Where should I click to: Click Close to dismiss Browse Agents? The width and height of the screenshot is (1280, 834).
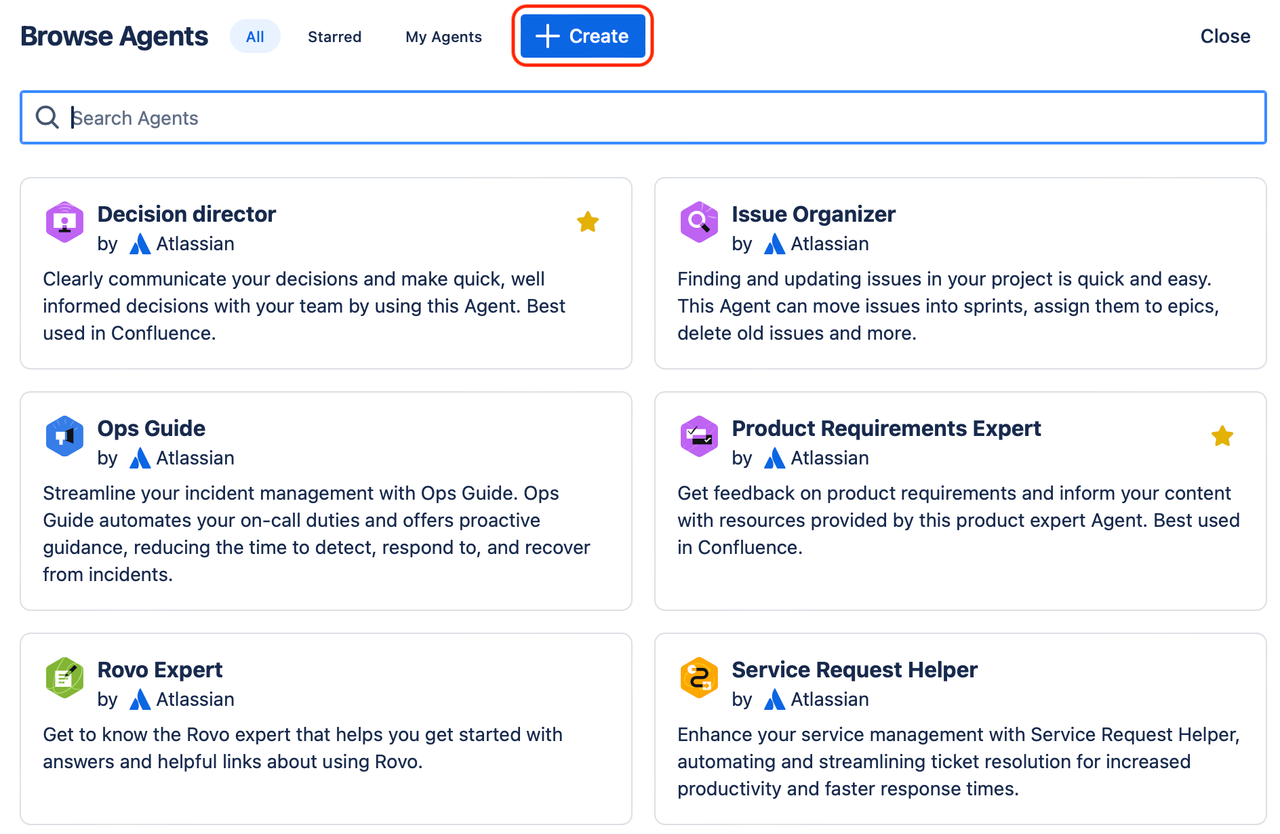(x=1224, y=36)
